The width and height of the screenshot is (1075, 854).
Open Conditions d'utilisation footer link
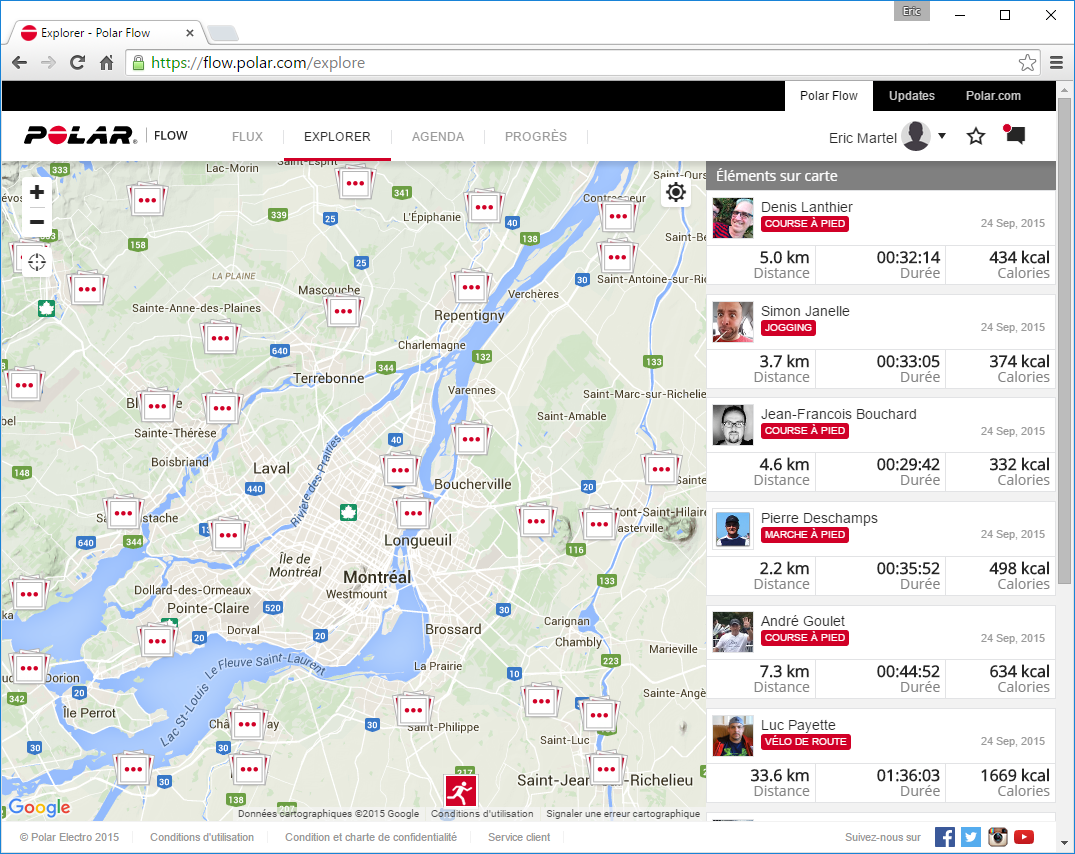point(202,837)
